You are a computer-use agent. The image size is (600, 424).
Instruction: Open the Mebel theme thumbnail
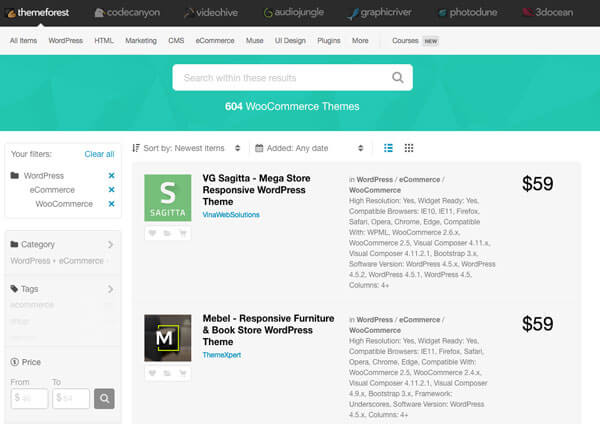tap(168, 338)
